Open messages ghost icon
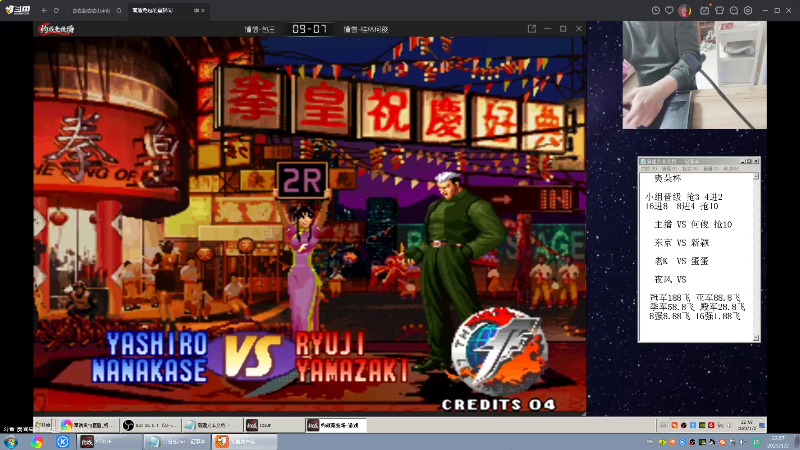Image resolution: width=800 pixels, height=450 pixels. pos(734,10)
